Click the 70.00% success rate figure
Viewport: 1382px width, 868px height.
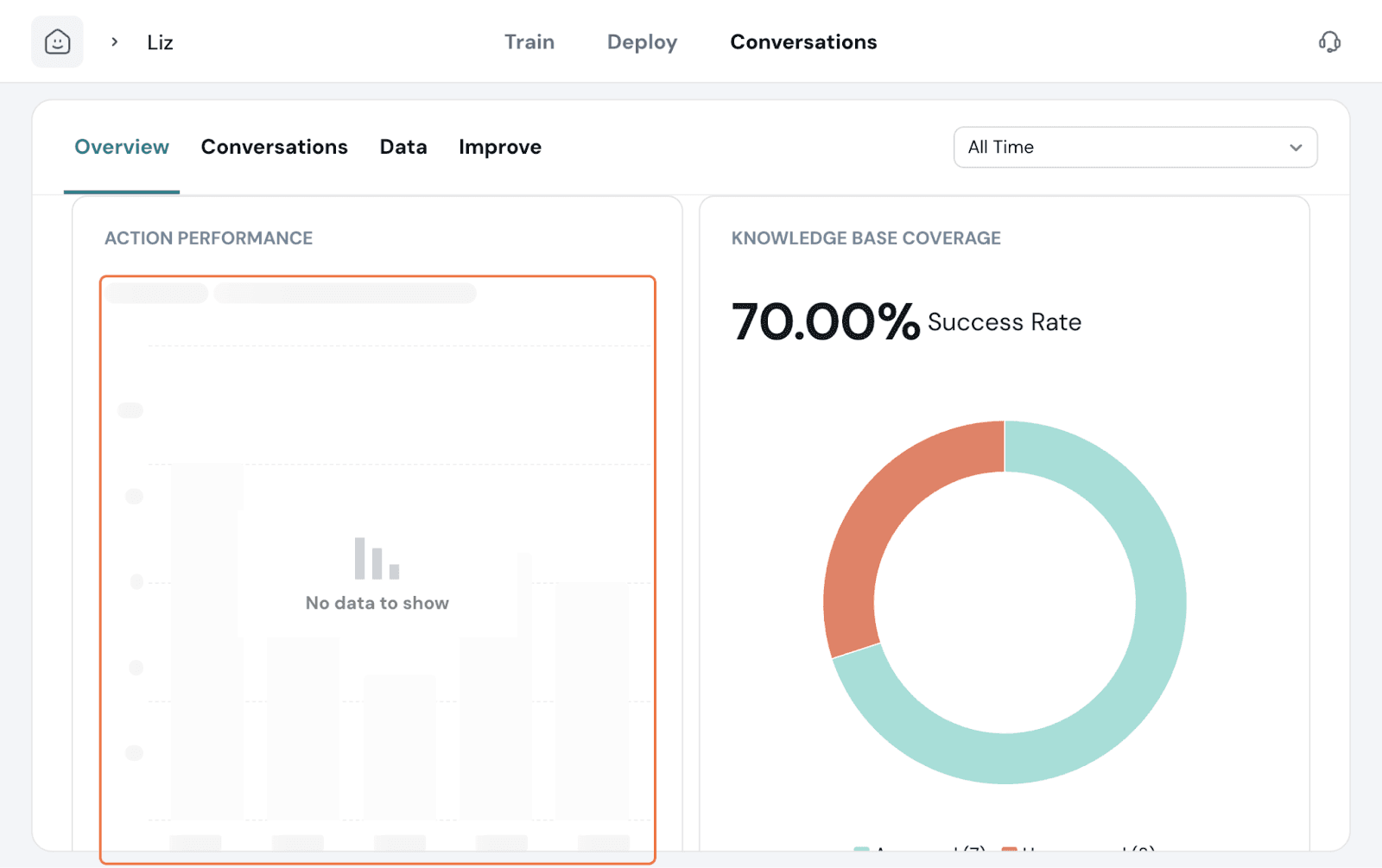coord(825,322)
